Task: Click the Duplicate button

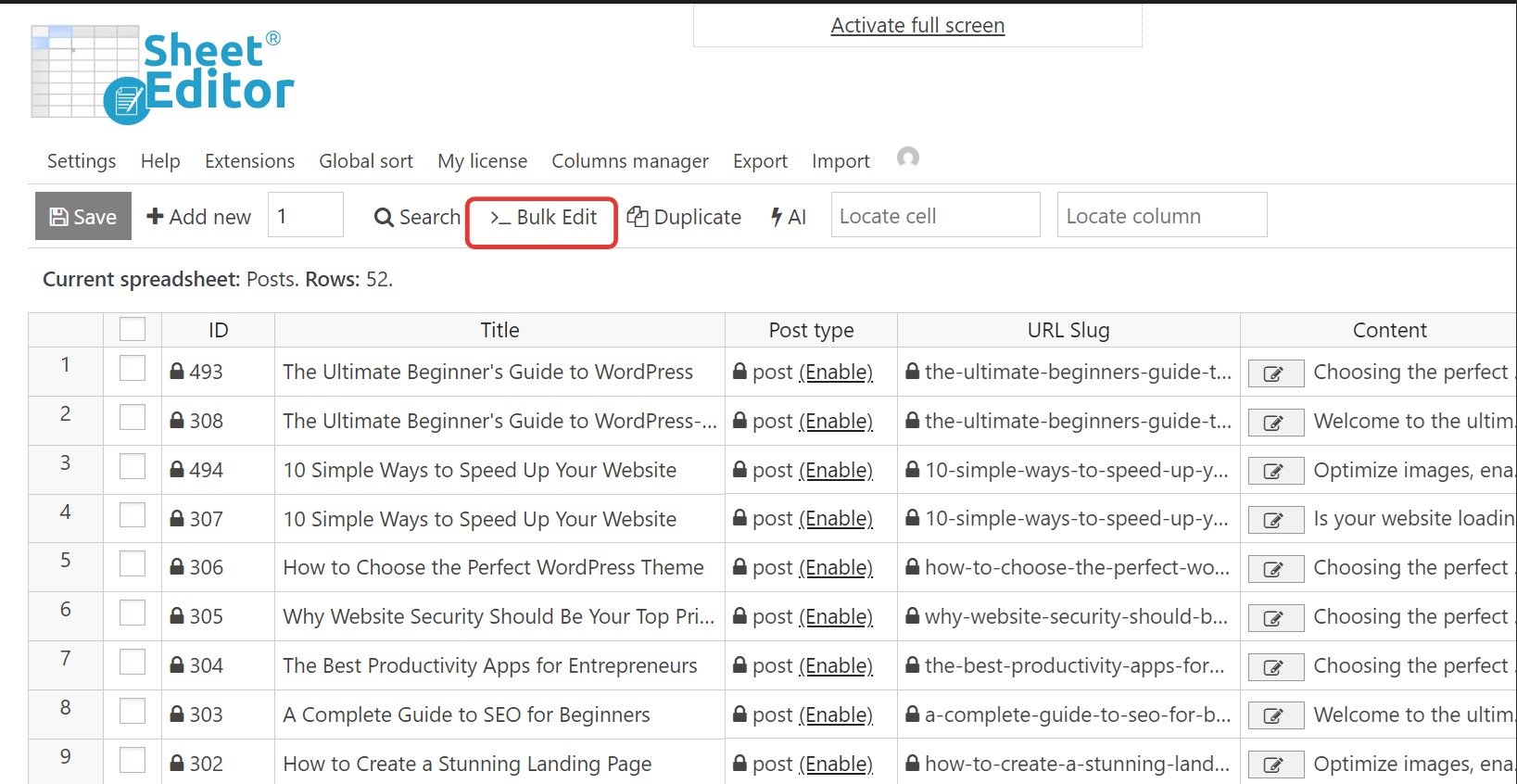Action: (x=684, y=216)
